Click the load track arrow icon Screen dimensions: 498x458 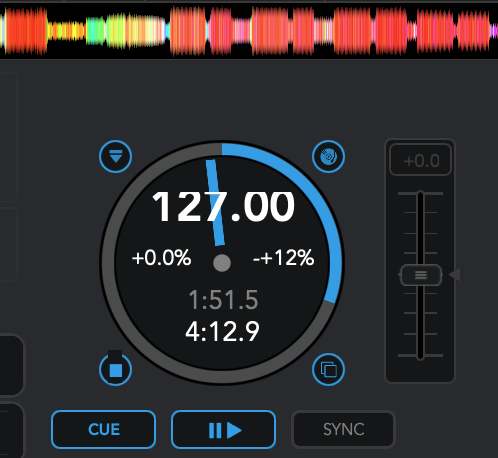coord(115,156)
